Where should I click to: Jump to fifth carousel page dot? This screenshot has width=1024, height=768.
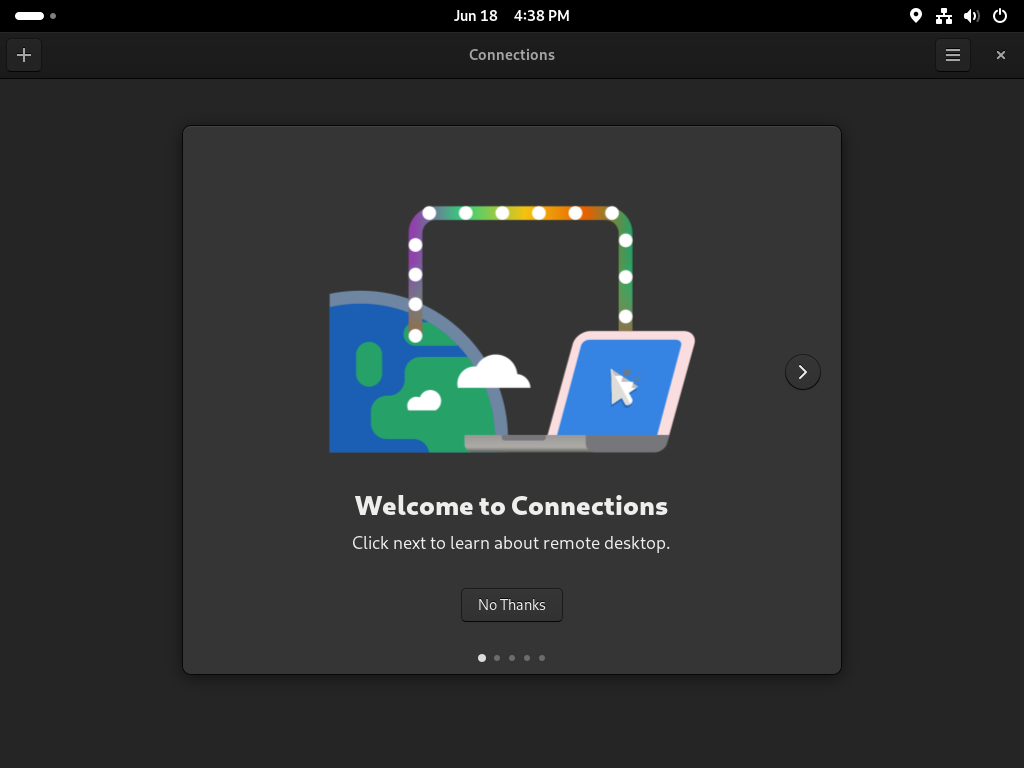(542, 658)
